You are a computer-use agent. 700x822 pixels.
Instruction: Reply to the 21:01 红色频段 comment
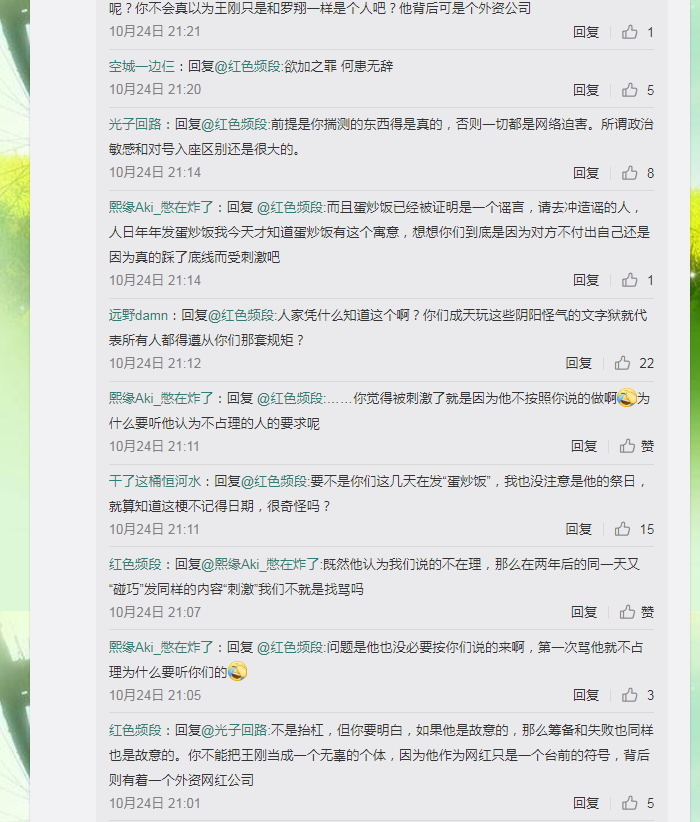click(x=586, y=803)
